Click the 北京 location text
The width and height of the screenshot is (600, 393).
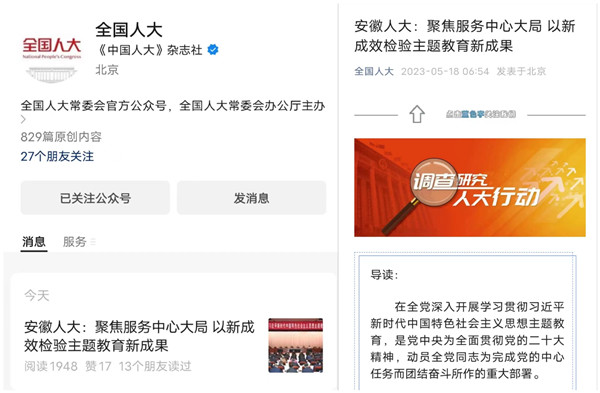click(x=107, y=70)
